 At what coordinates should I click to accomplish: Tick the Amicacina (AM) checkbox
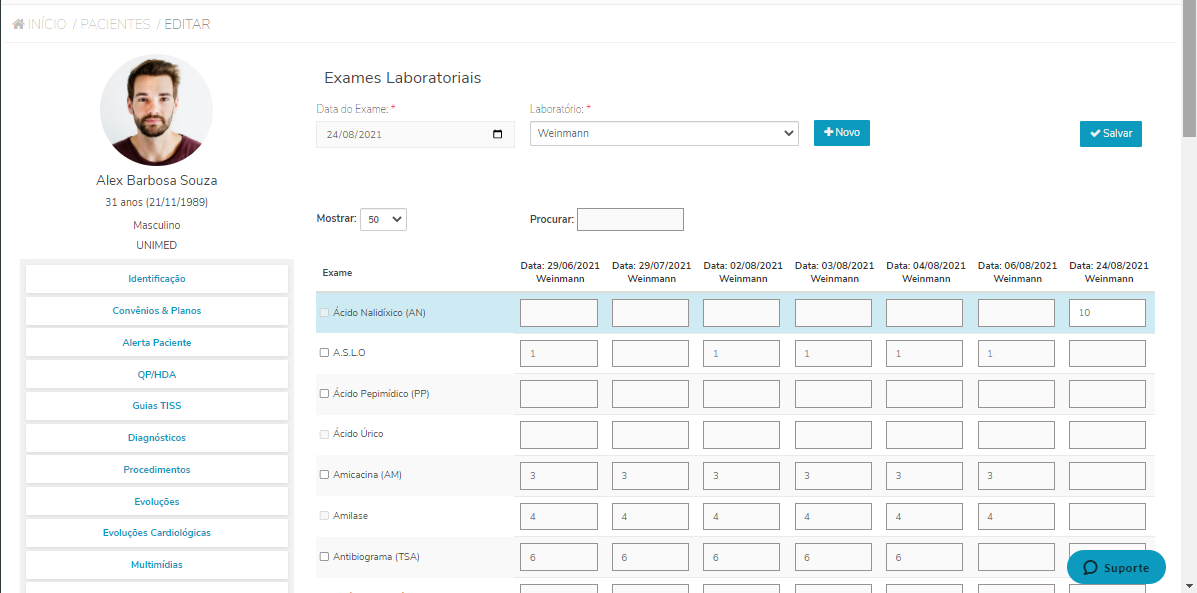[x=324, y=475]
